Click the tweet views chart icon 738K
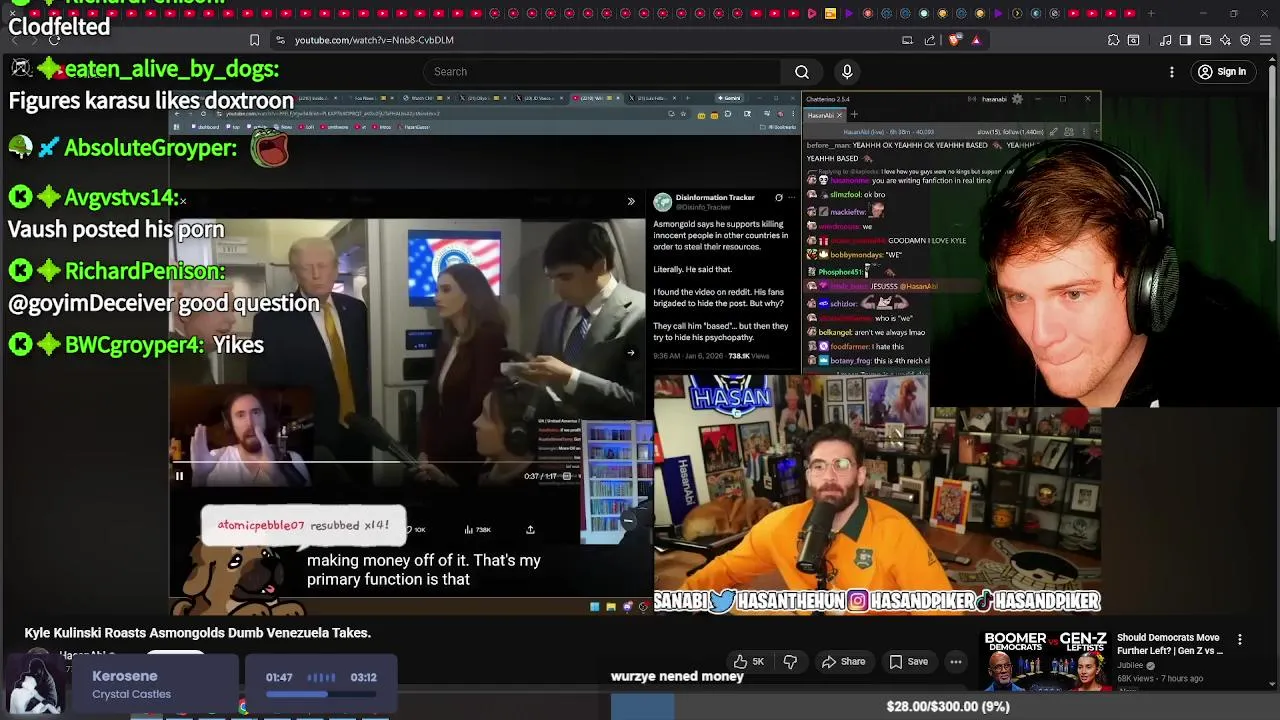This screenshot has height=720, width=1280. pos(477,530)
